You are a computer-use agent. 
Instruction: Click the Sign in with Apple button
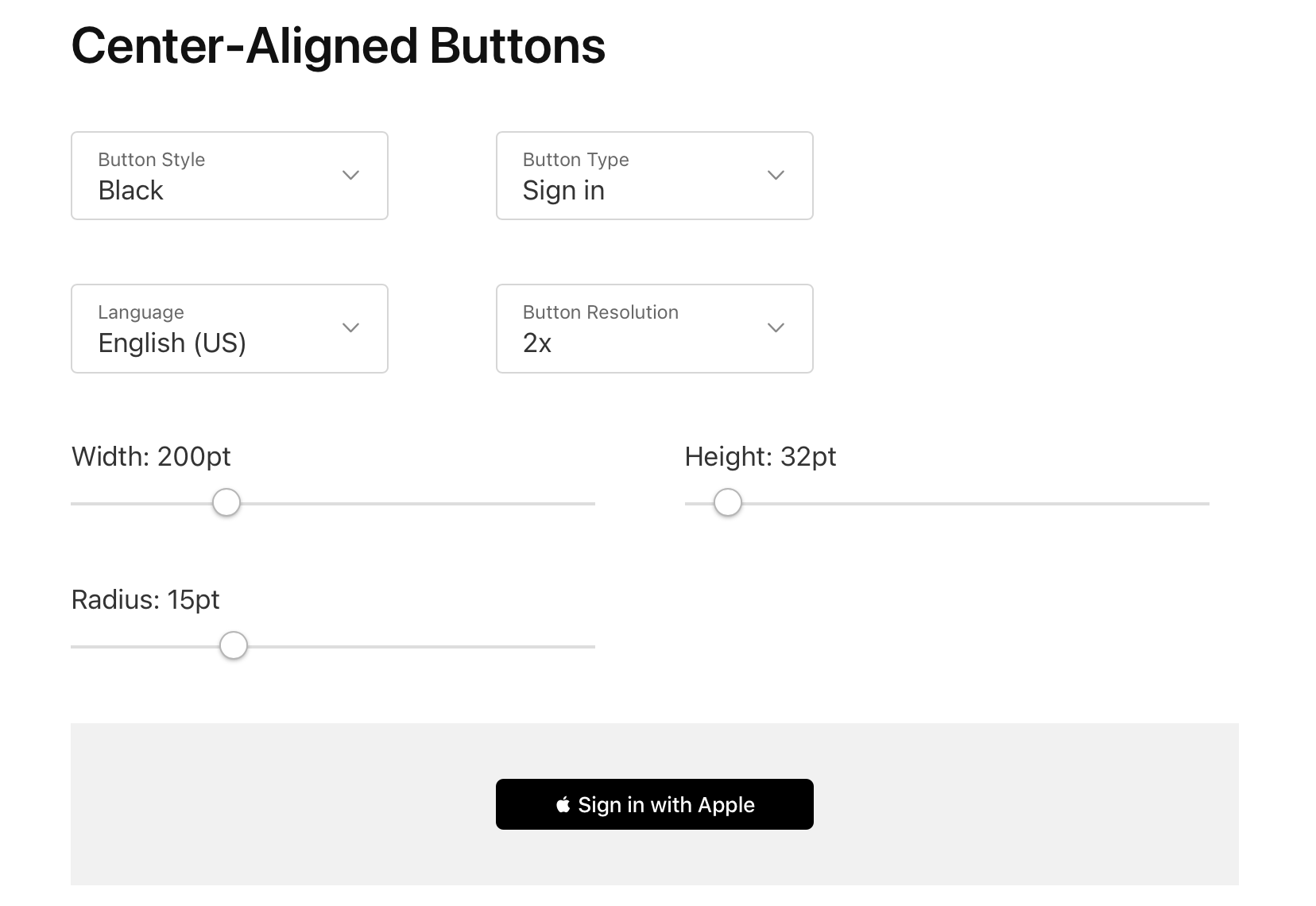(655, 804)
